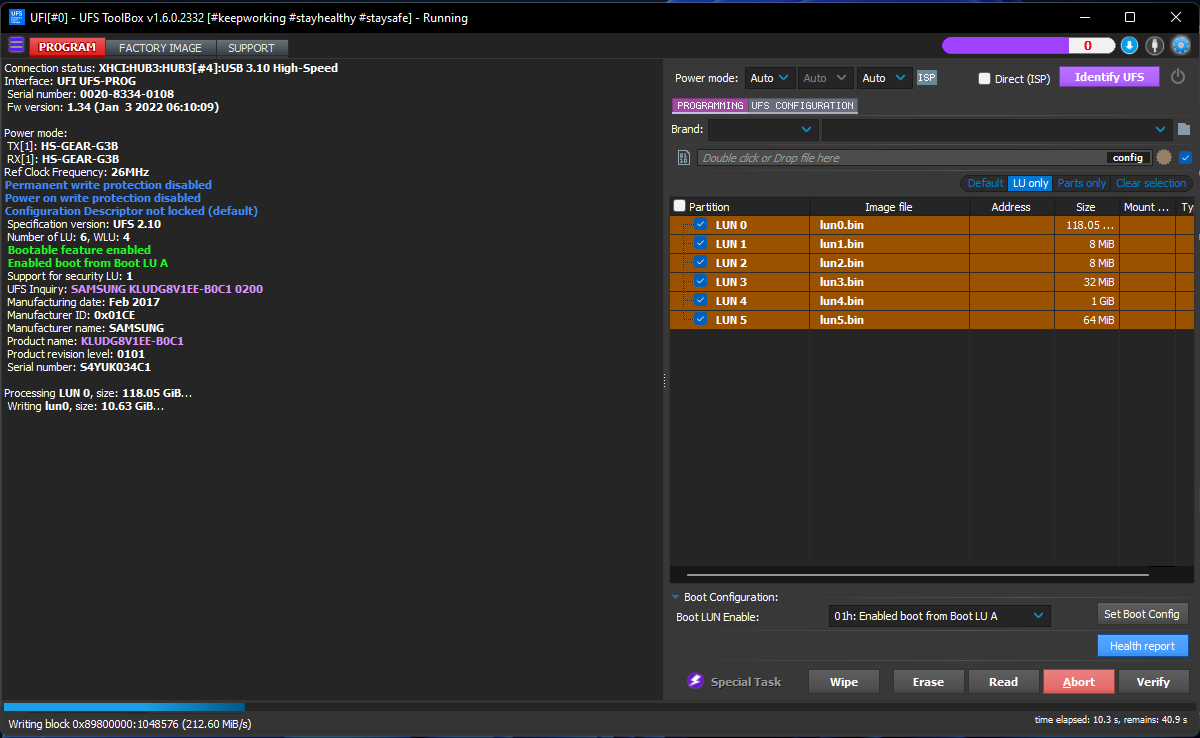Click the blue download update icon
Screen dimensions: 1200x738
(x=1129, y=45)
